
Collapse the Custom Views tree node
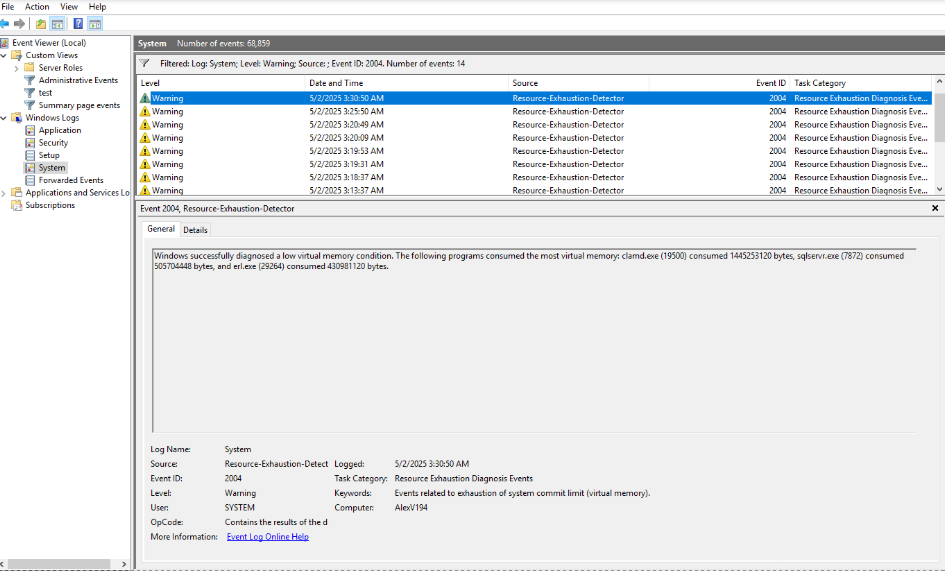click(4, 55)
